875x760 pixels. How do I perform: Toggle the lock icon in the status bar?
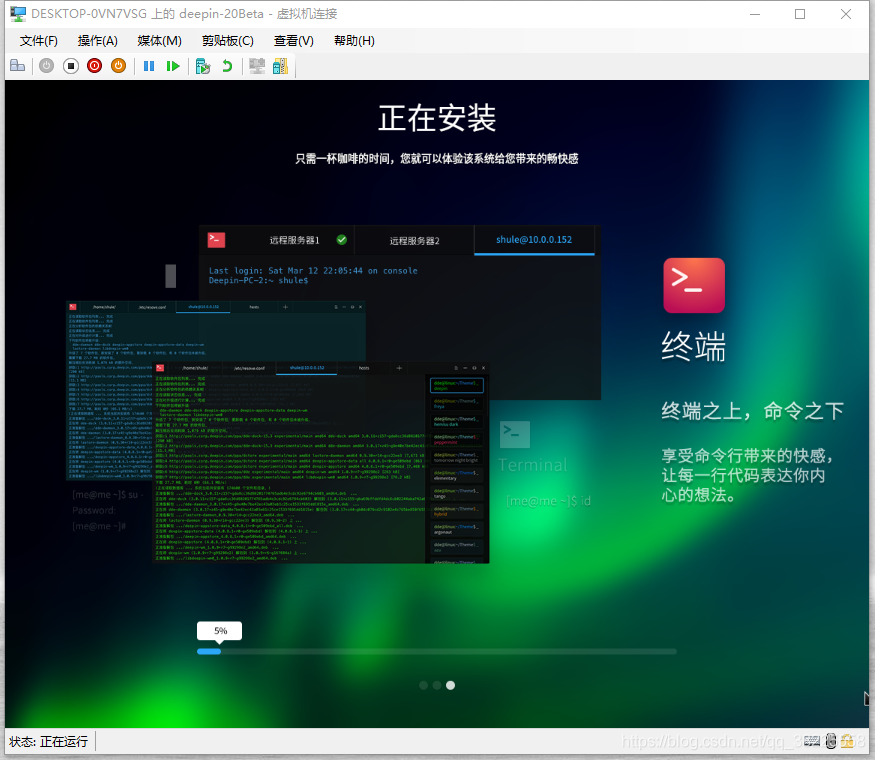click(x=847, y=741)
